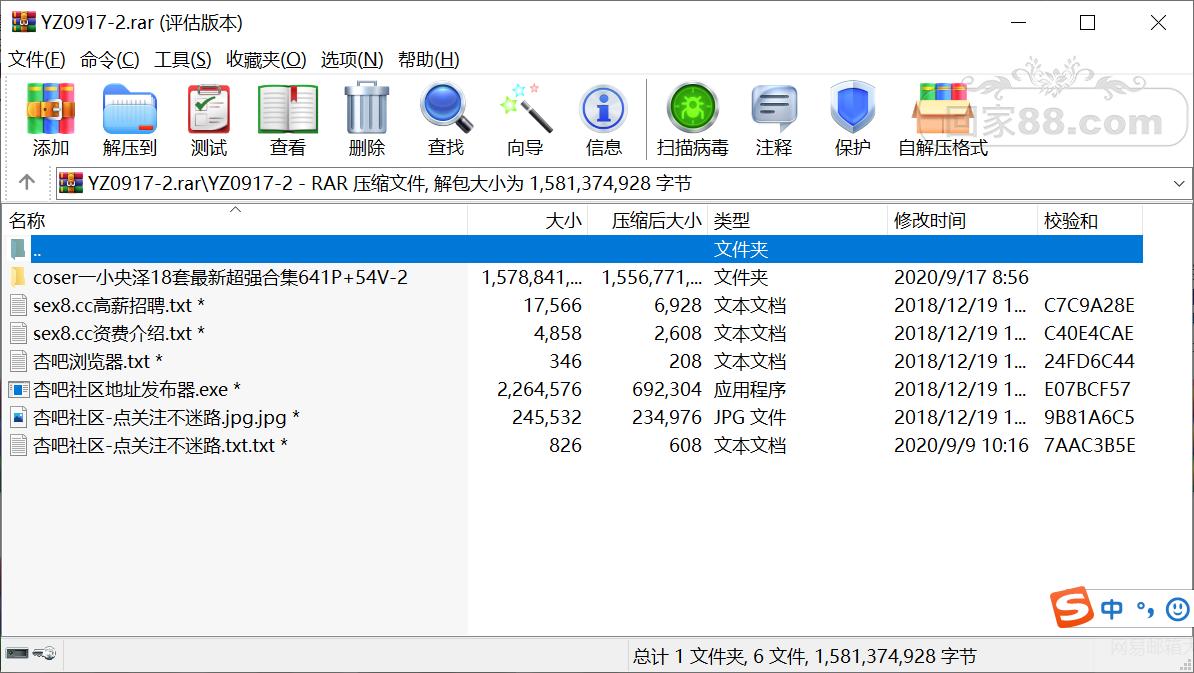Open the 收藏夹(O) menu

tap(267, 59)
